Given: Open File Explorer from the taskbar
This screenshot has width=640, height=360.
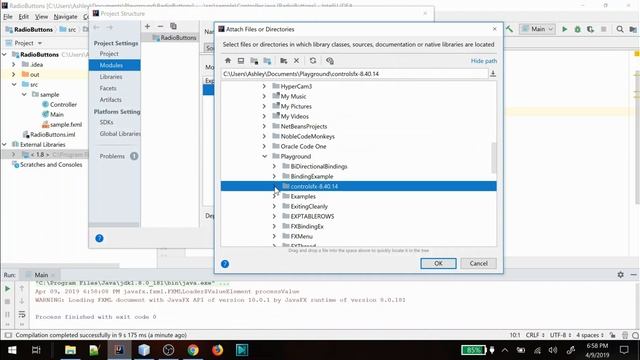Looking at the screenshot, I should pos(70,350).
